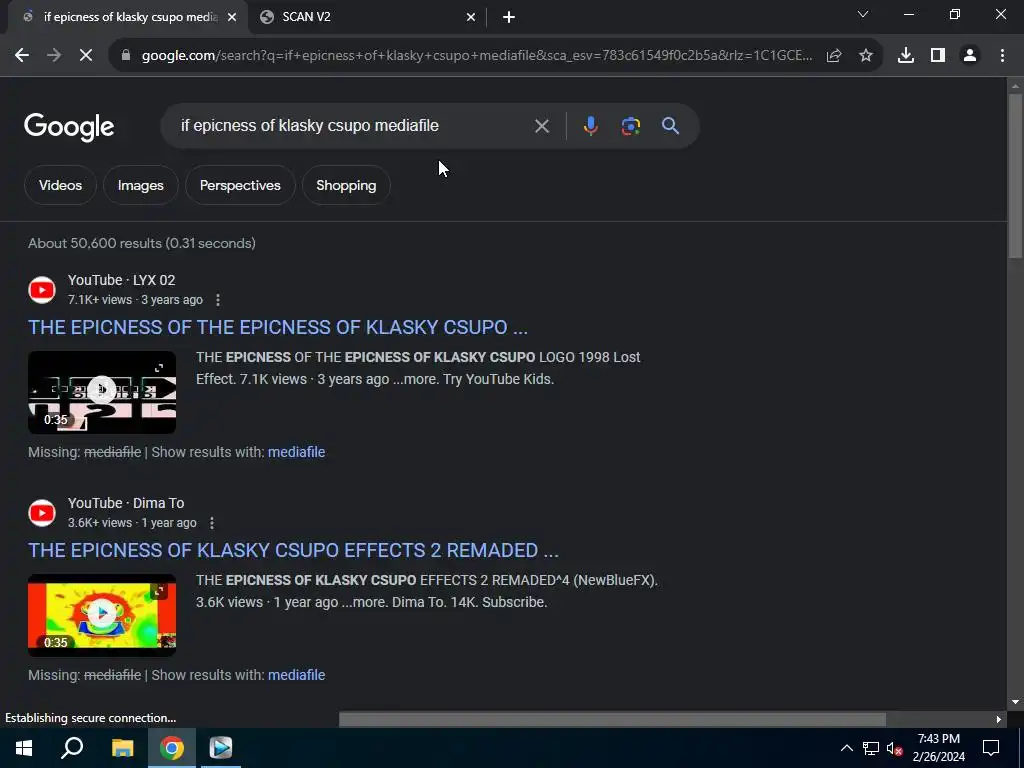Open Chrome downloads
Image resolution: width=1024 pixels, height=768 pixels.
(x=906, y=56)
